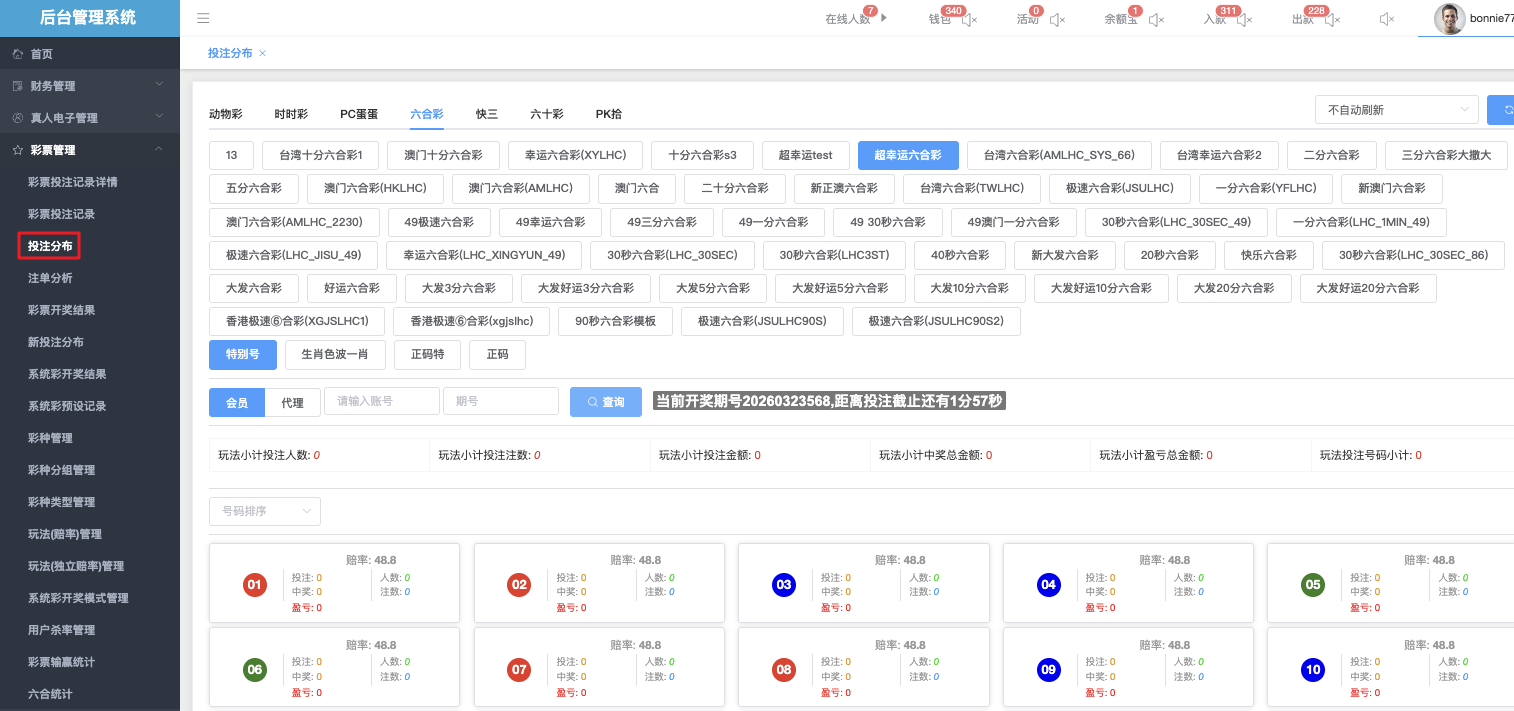Select the 澳门六合彩(HKLHC) lottery button

coord(375,188)
